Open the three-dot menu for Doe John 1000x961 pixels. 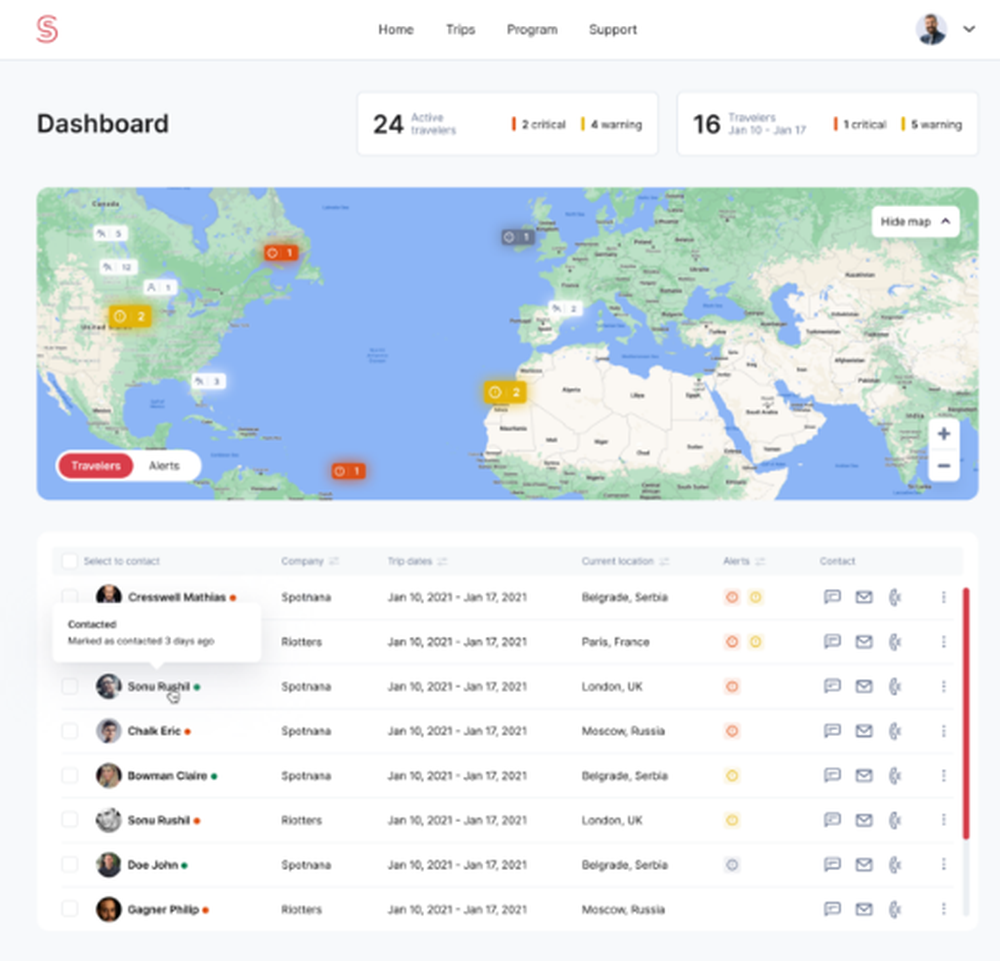click(x=943, y=864)
